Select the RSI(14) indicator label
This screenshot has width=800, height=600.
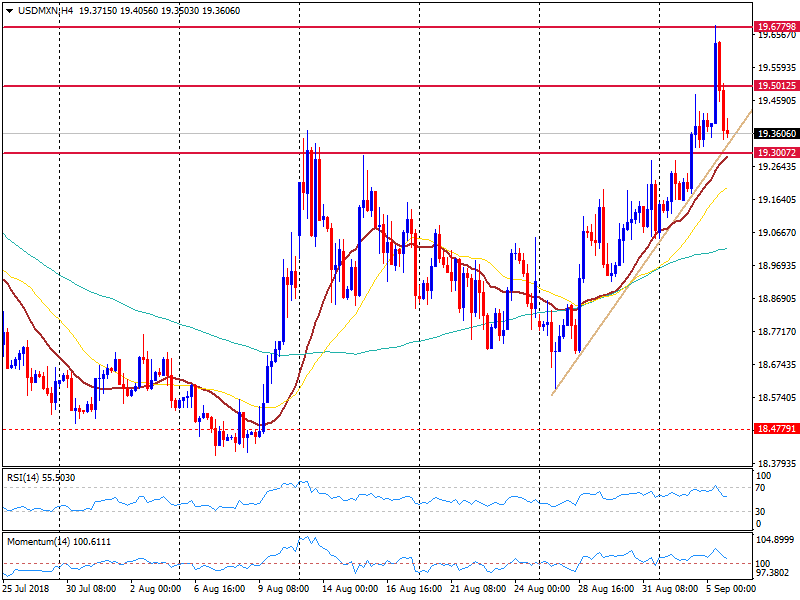pos(40,478)
